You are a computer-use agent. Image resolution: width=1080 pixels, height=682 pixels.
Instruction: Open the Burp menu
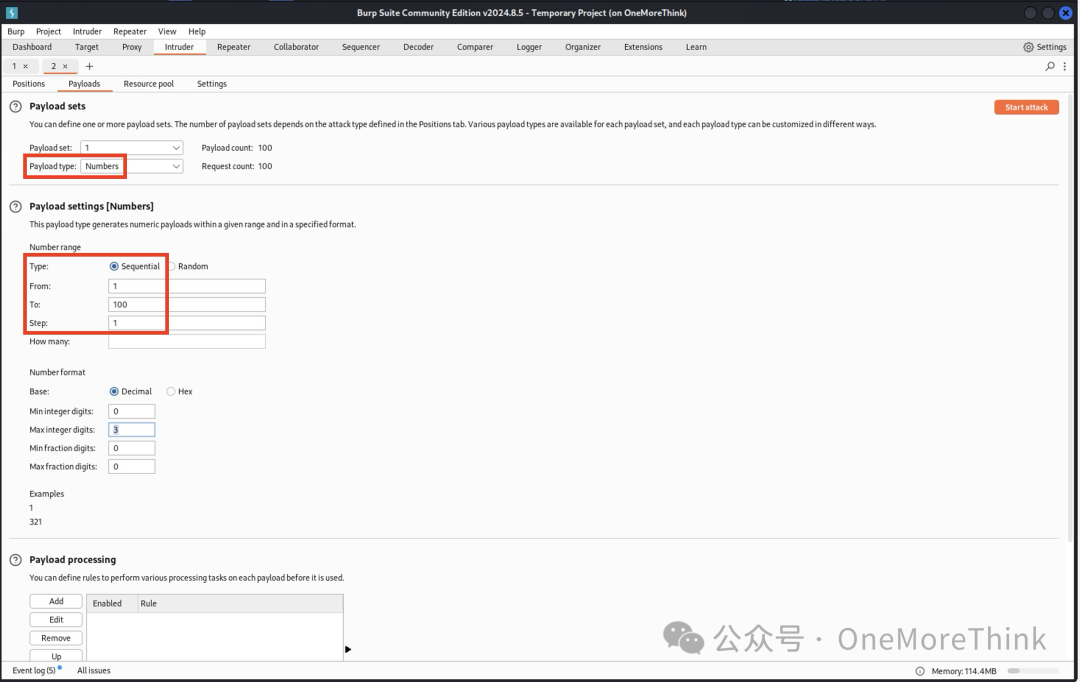[16, 31]
